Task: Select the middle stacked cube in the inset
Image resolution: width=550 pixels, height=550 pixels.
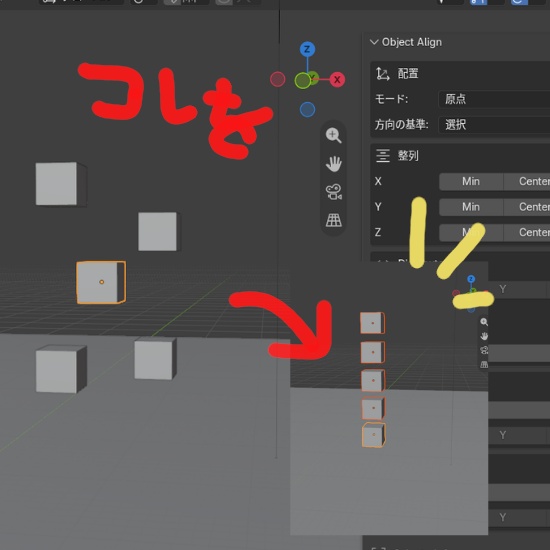Action: pyautogui.click(x=373, y=381)
